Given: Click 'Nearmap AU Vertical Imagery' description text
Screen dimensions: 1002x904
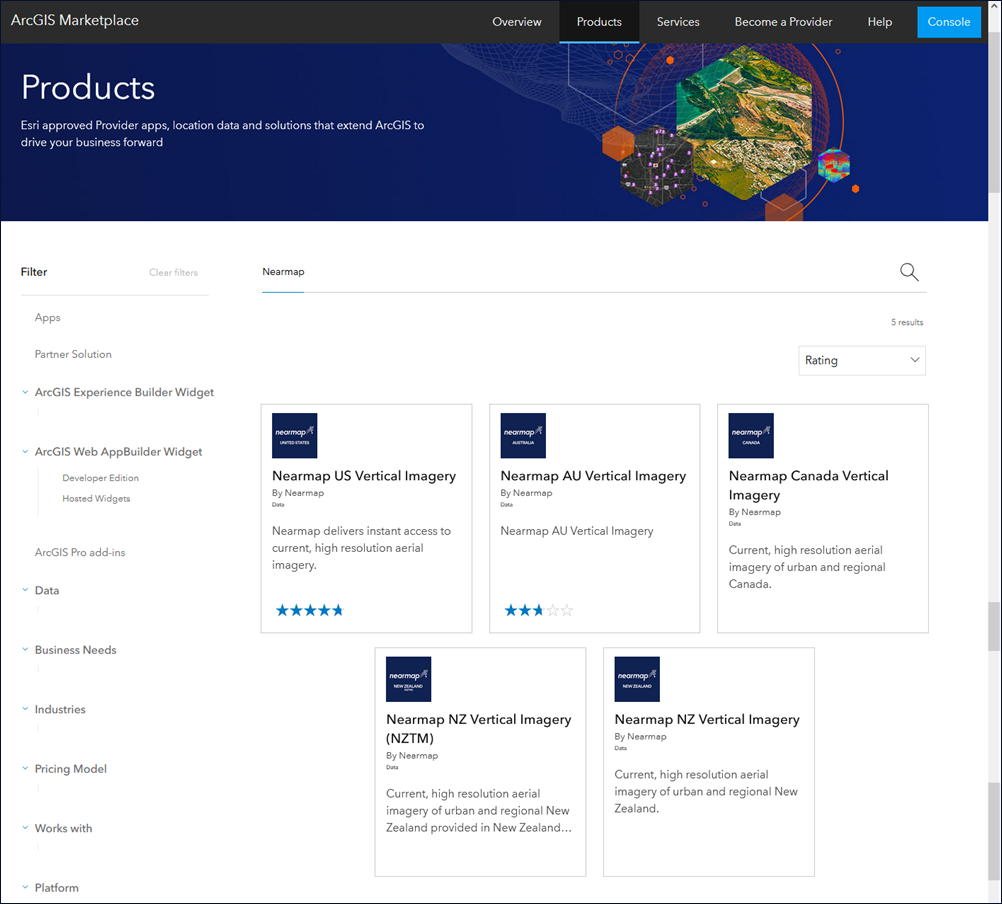Looking at the screenshot, I should [576, 531].
